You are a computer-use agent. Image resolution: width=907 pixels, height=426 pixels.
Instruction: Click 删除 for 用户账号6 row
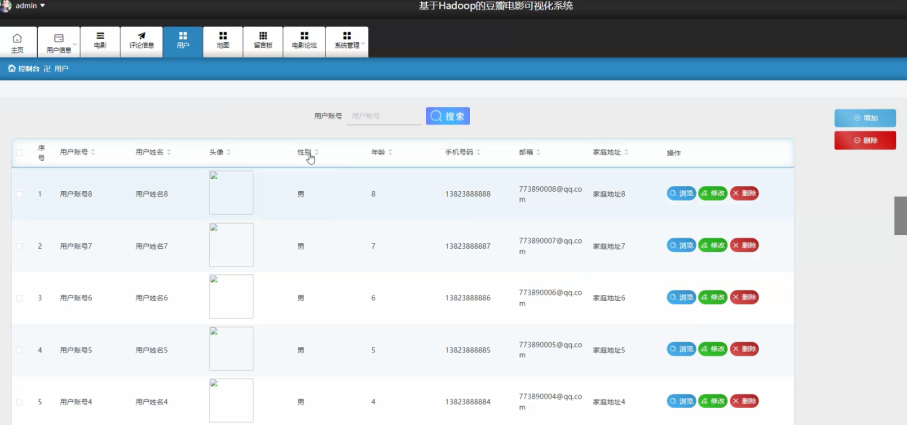coord(744,298)
